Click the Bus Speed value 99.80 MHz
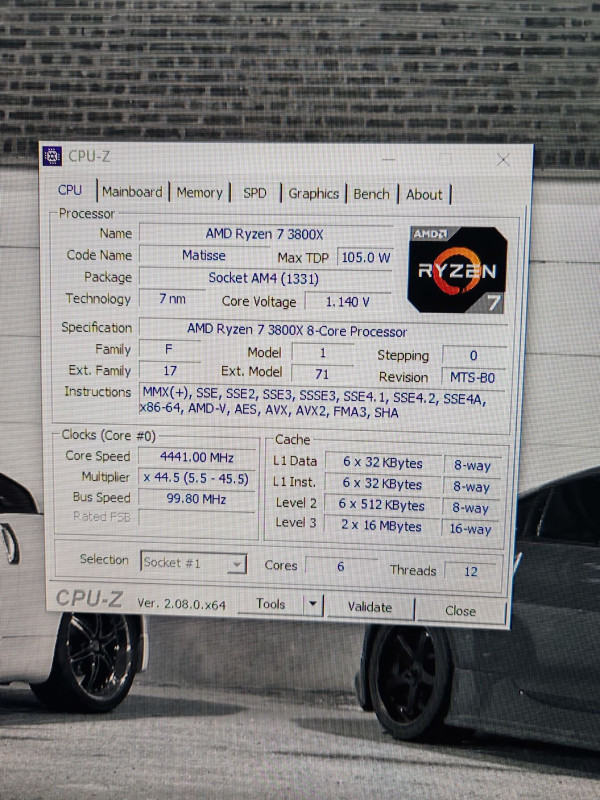Viewport: 600px width, 800px height. (196, 498)
